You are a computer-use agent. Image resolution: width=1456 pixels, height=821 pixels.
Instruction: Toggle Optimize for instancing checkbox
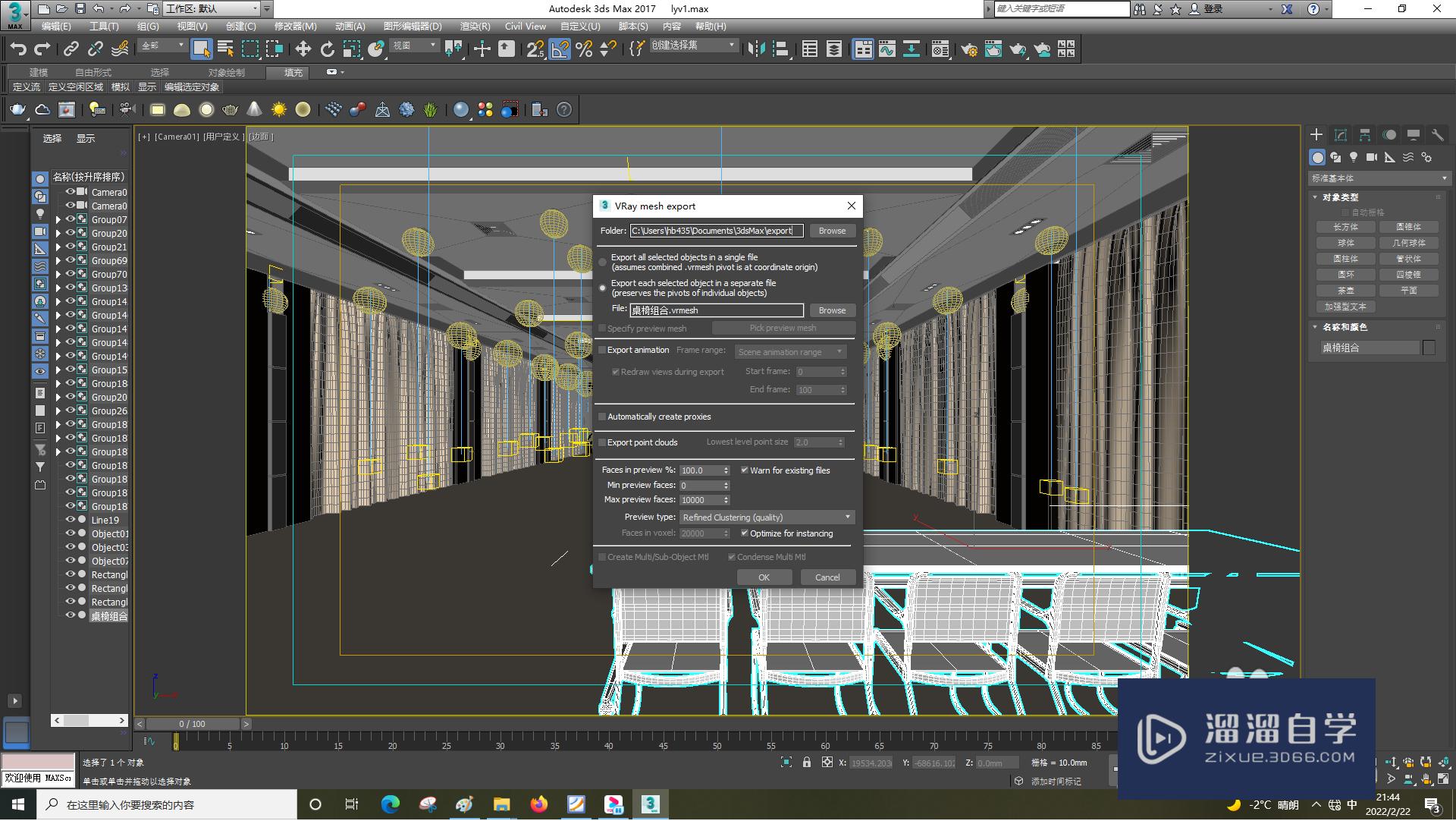(x=745, y=533)
